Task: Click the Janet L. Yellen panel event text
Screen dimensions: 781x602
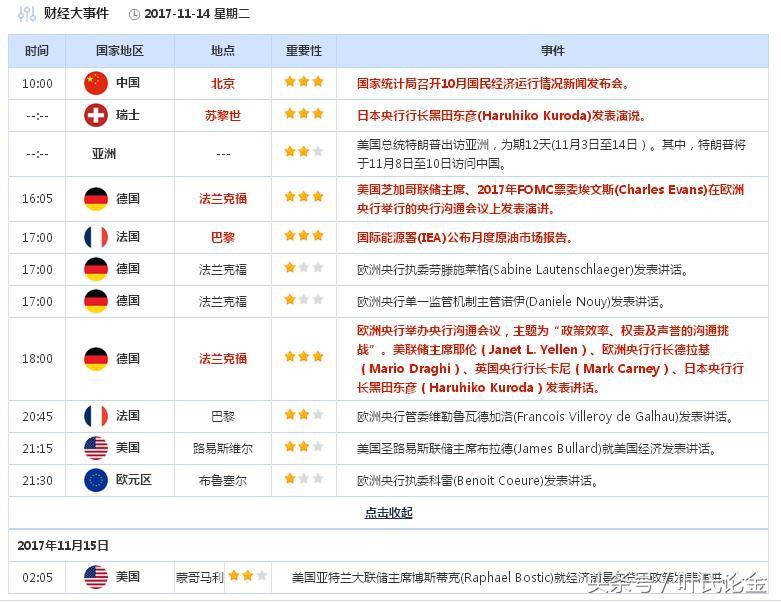Action: (x=550, y=359)
